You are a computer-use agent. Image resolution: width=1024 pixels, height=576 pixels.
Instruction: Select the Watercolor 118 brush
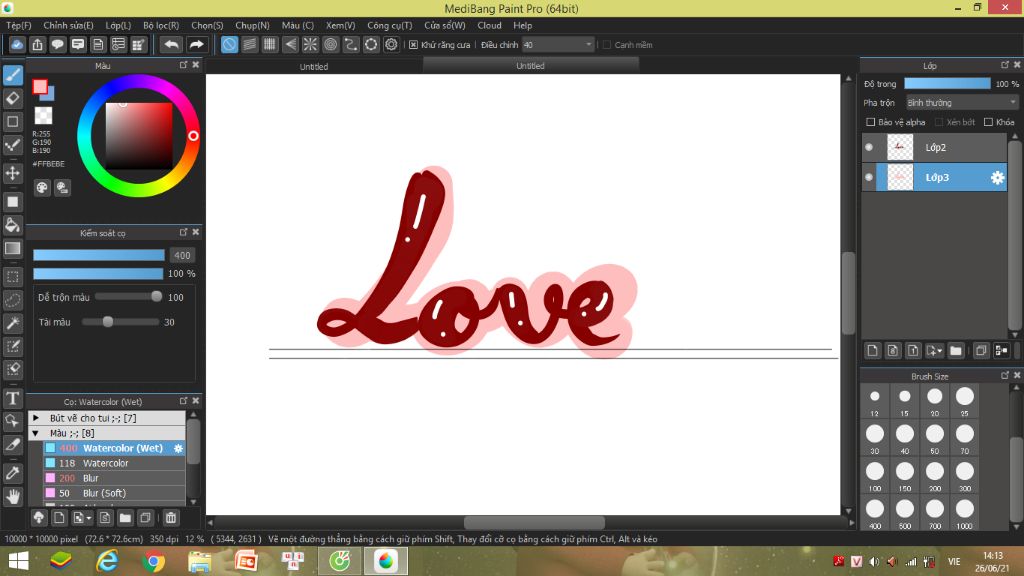(114, 463)
